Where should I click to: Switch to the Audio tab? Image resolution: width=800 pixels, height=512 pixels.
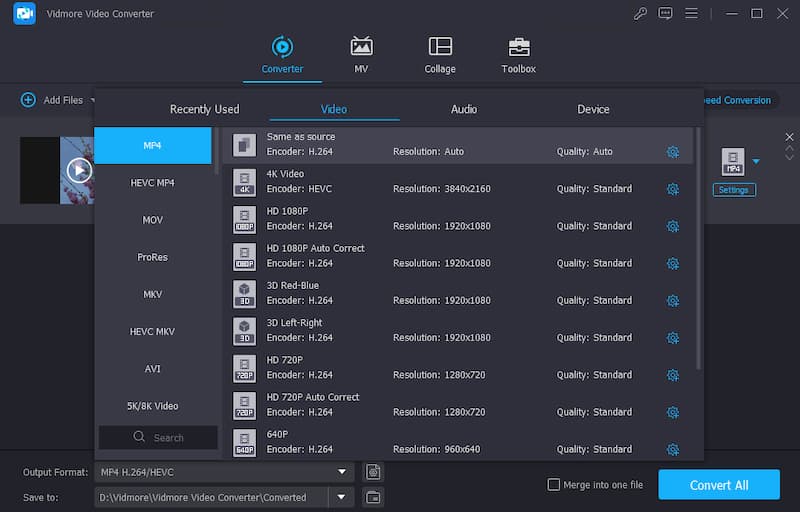(x=464, y=109)
